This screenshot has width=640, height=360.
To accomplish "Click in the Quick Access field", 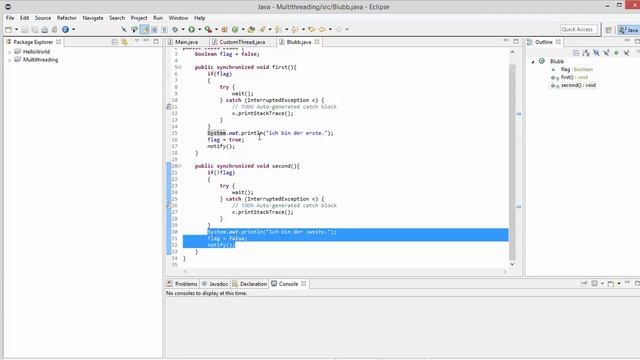I will point(579,29).
